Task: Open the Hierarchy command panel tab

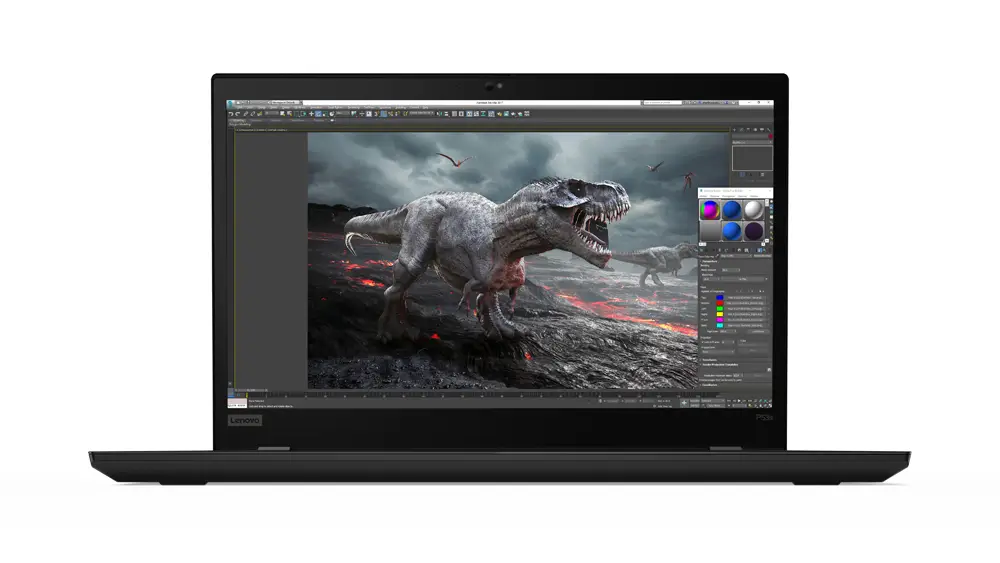Action: pyautogui.click(x=748, y=130)
